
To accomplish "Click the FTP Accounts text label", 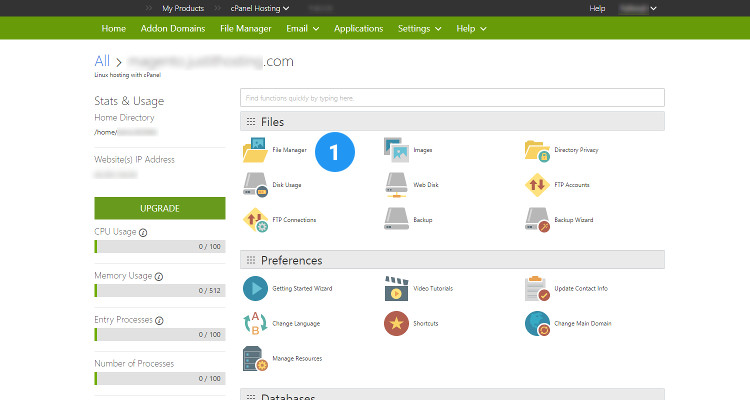I will pyautogui.click(x=572, y=185).
